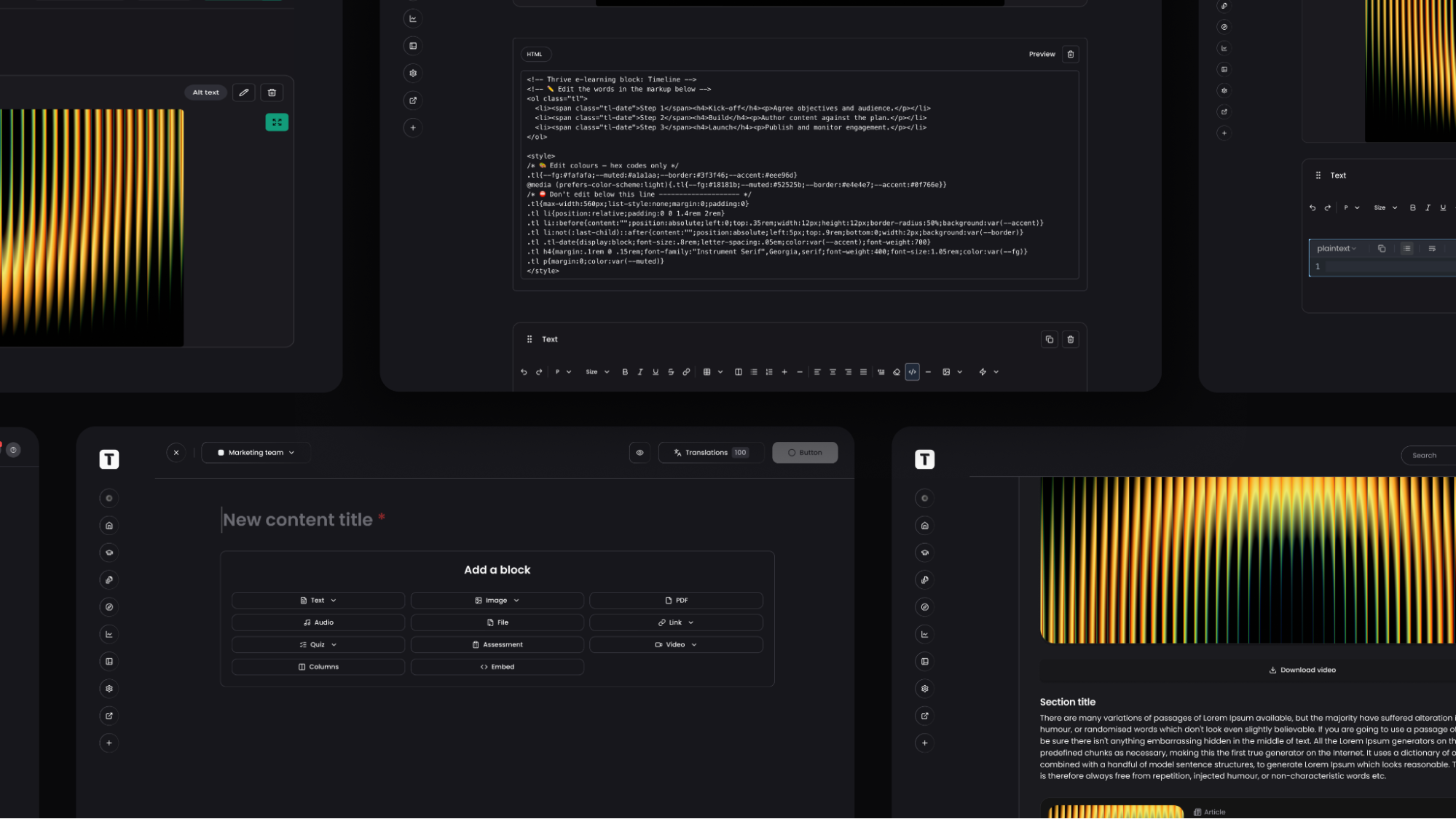The height and width of the screenshot is (819, 1456).
Task: Expand the Quiz block type dropdown
Action: point(318,645)
